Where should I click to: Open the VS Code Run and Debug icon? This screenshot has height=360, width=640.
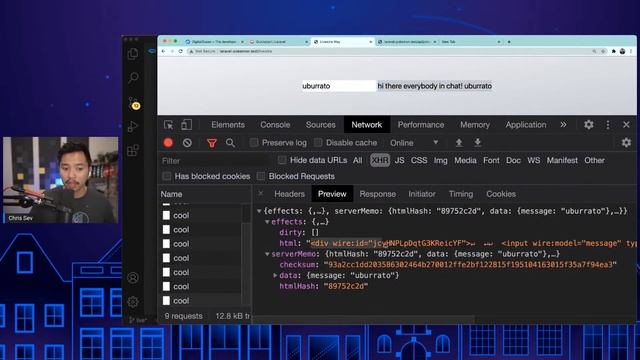point(133,127)
